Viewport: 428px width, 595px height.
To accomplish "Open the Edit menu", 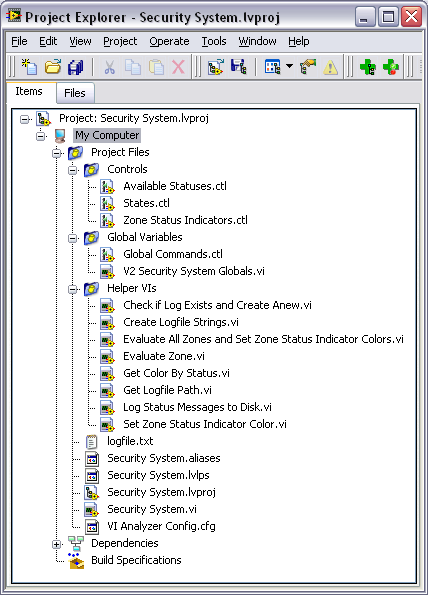I will pos(48,41).
